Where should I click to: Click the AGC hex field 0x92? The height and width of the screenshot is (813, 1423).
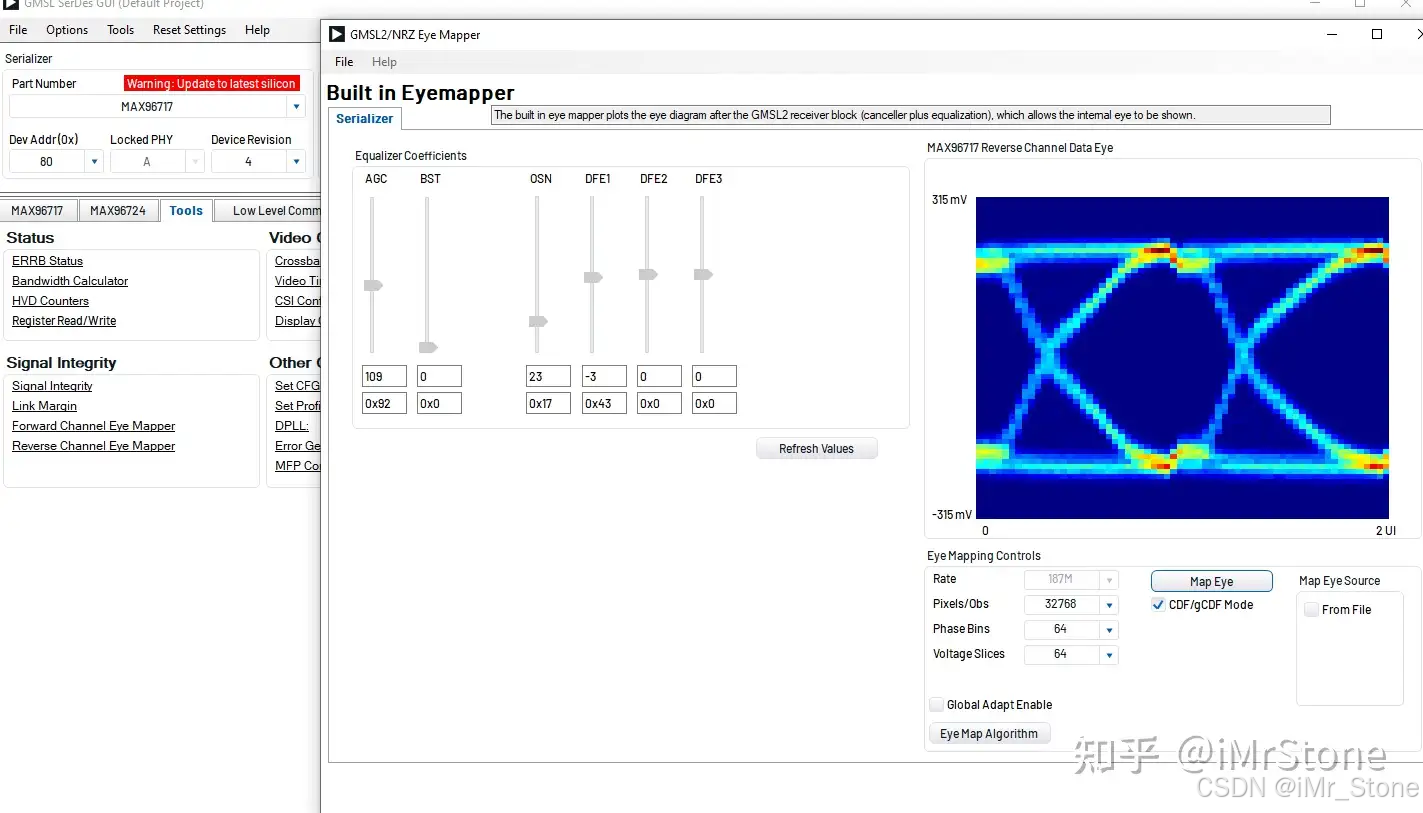click(x=384, y=404)
